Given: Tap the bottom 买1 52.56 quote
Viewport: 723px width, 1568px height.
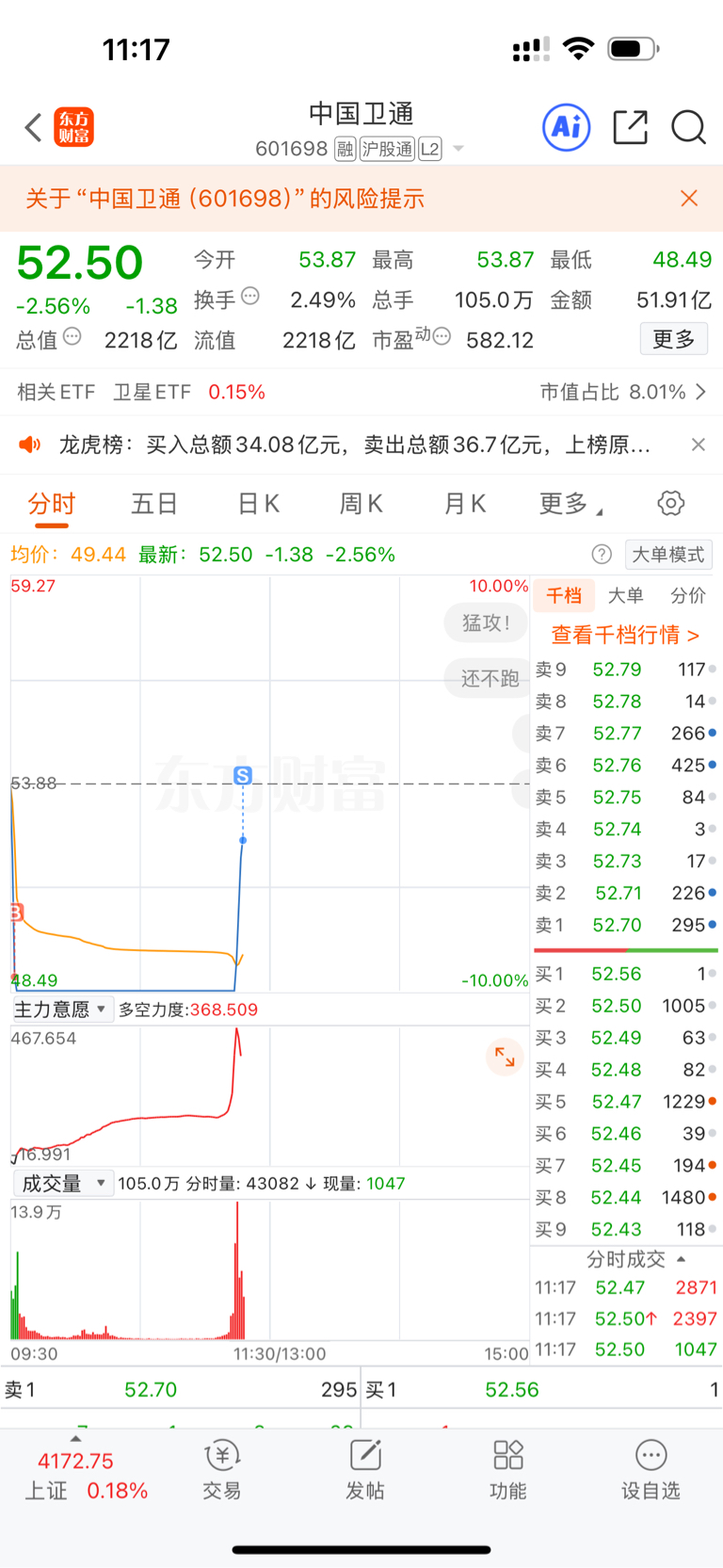Looking at the screenshot, I should [x=541, y=1389].
